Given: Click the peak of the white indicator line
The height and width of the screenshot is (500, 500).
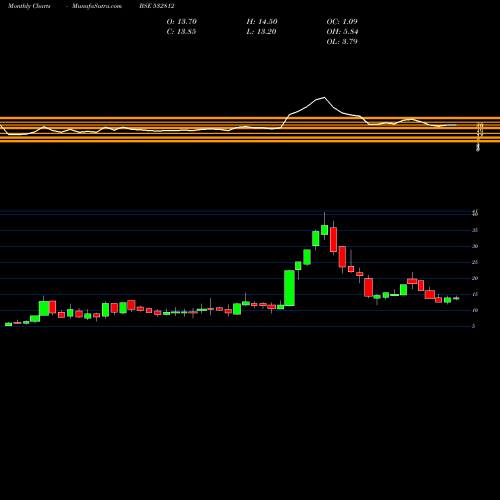Looking at the screenshot, I should click(x=324, y=97).
